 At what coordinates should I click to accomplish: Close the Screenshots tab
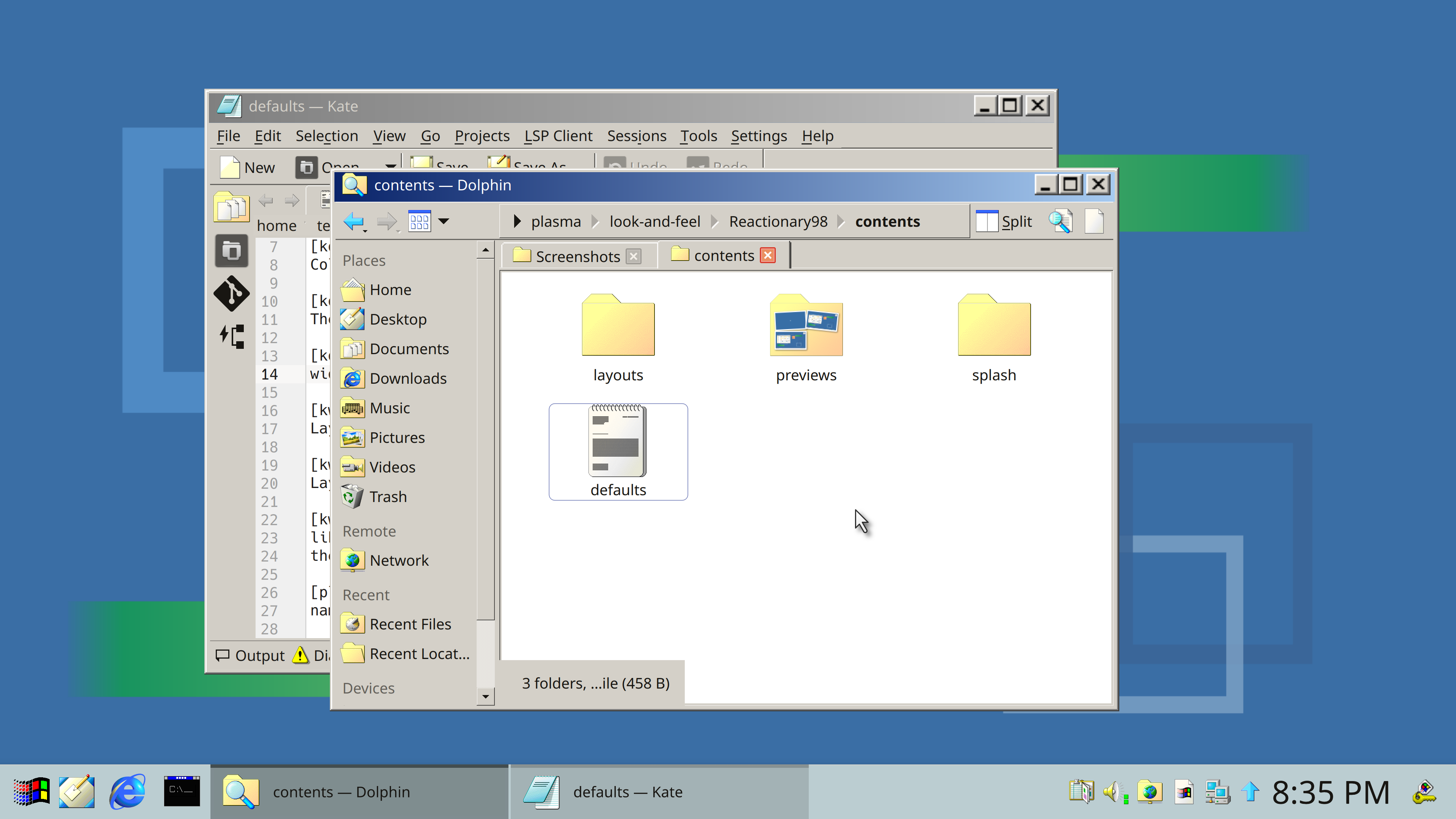pyautogui.click(x=634, y=257)
